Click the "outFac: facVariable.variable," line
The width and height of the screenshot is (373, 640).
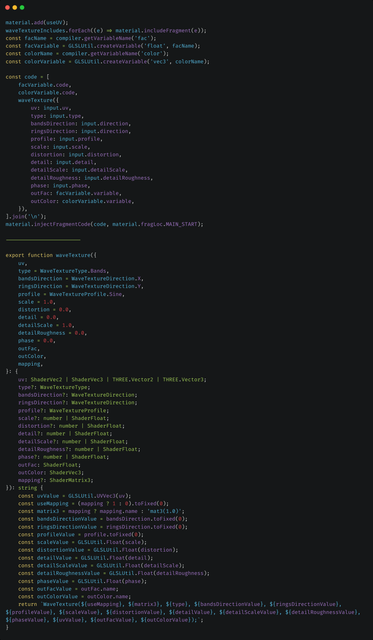(x=76, y=193)
